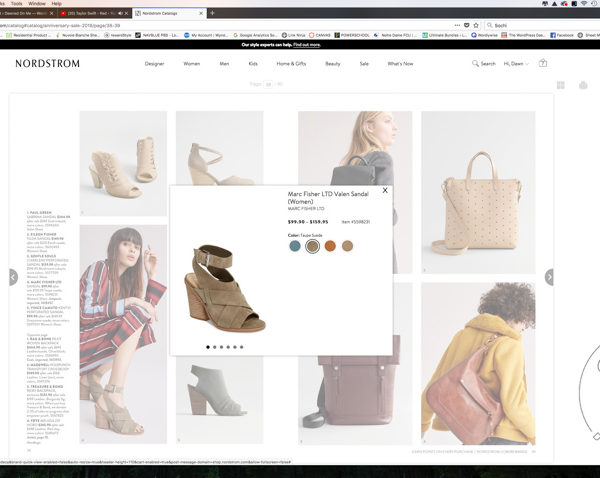Open The WordPress Dashboard bookmark
Screen dimensions: 600x478
coord(523,35)
